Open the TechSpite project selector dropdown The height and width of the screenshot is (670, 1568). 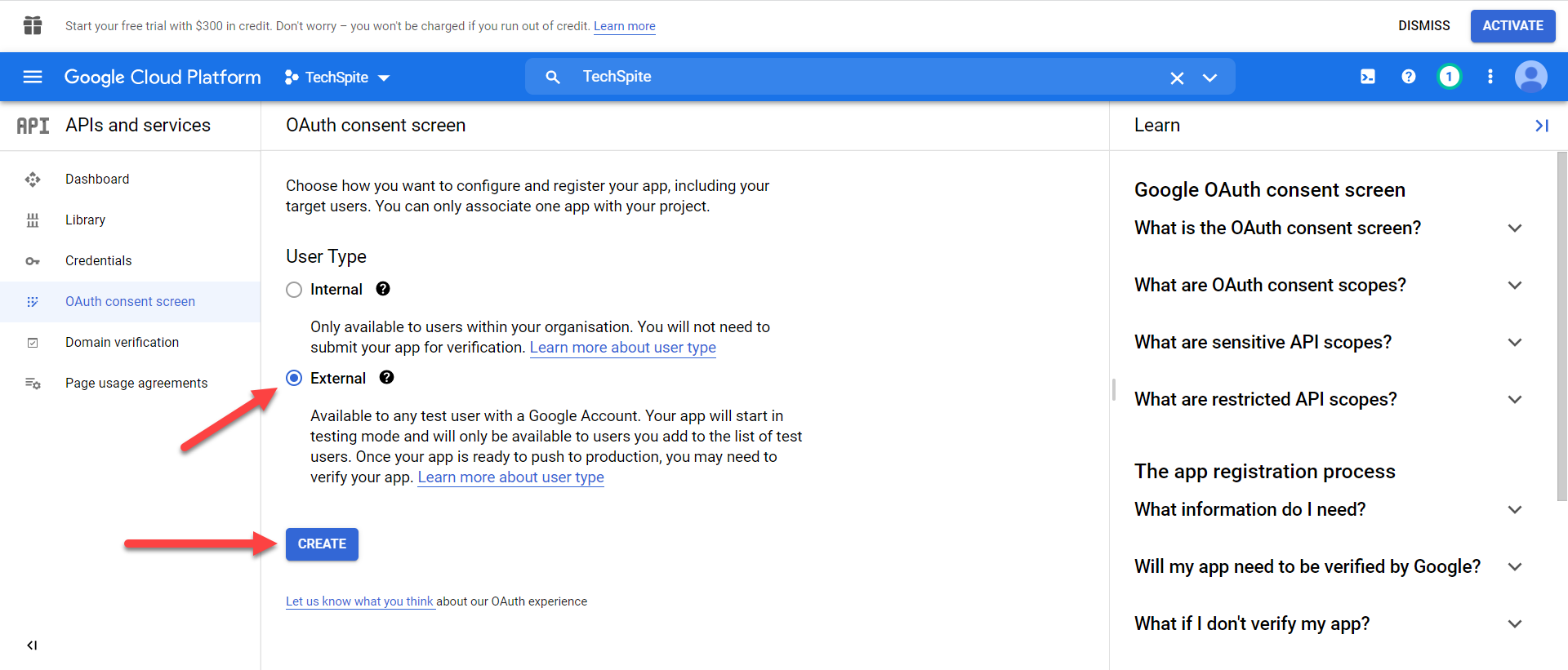tap(337, 78)
